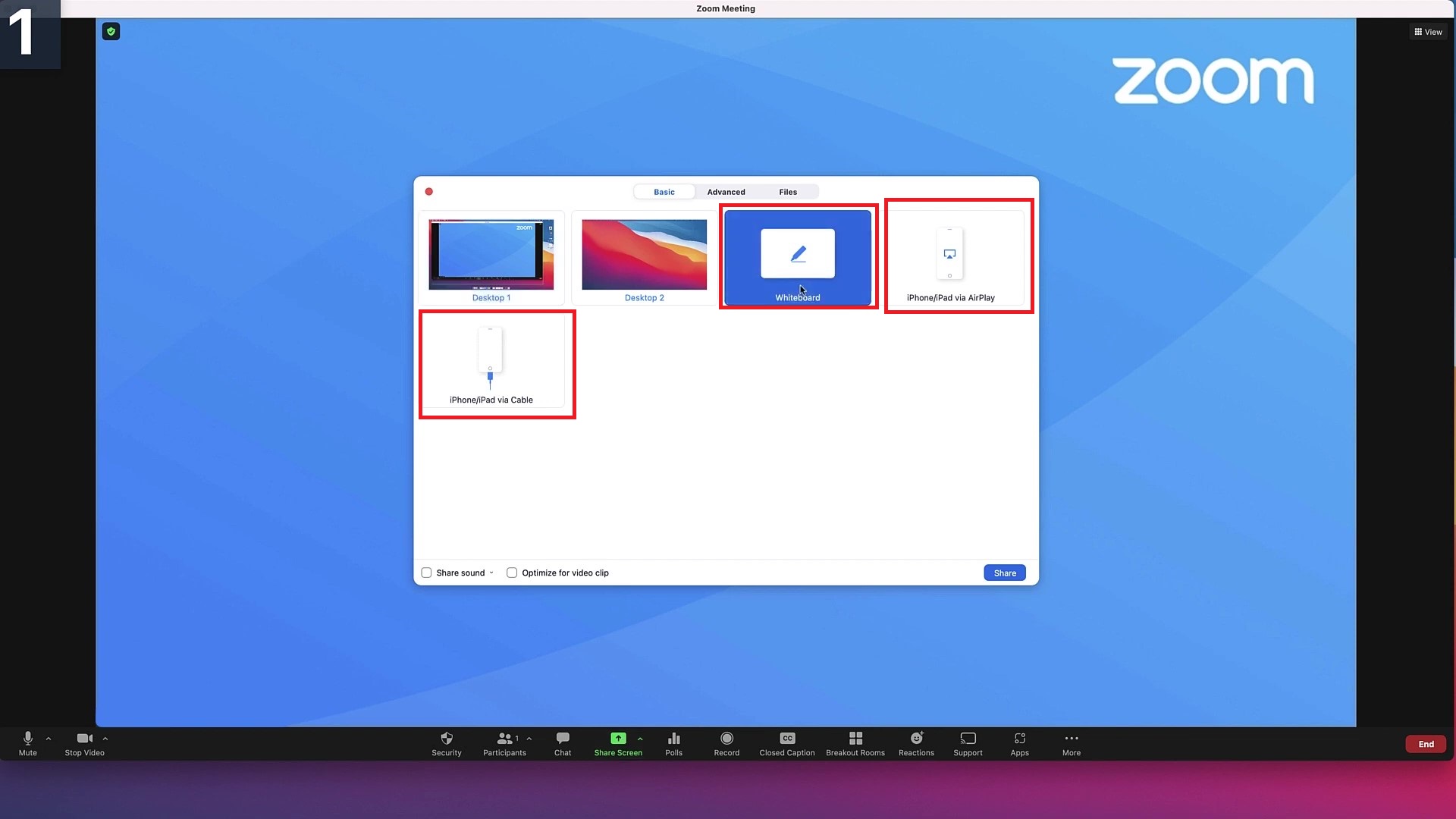The width and height of the screenshot is (1456, 819).
Task: Open the View layout menu
Action: point(1428,32)
